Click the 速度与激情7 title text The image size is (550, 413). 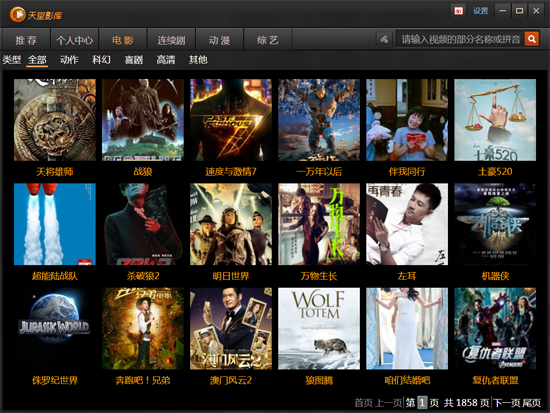pyautogui.click(x=231, y=172)
